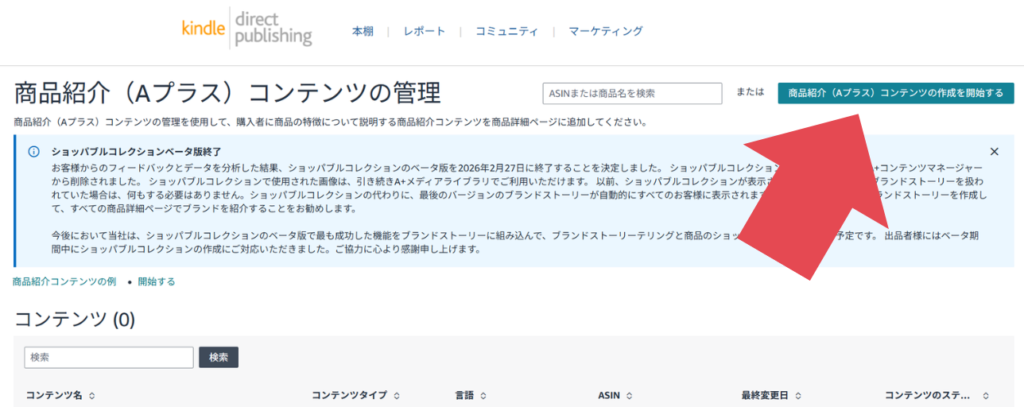Click the info icon in the notice banner

click(33, 151)
